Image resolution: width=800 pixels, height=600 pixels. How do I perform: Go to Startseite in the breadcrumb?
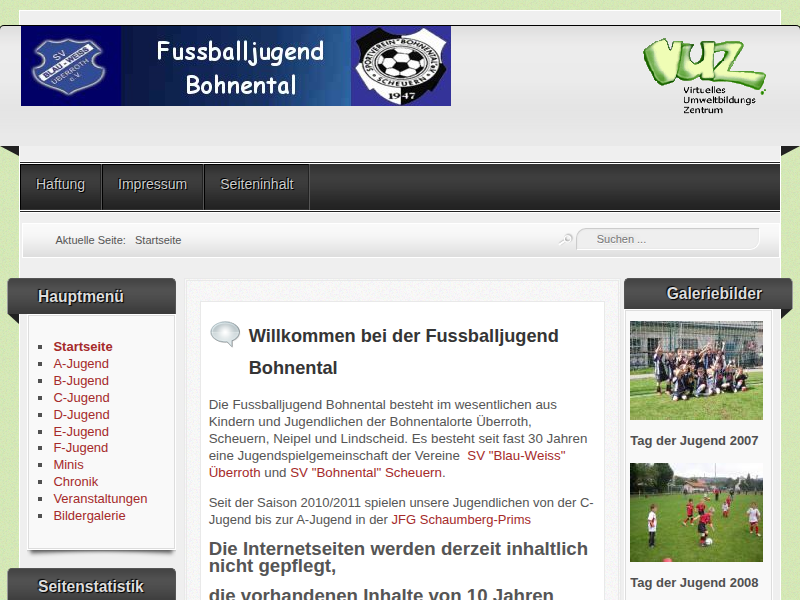pyautogui.click(x=158, y=240)
